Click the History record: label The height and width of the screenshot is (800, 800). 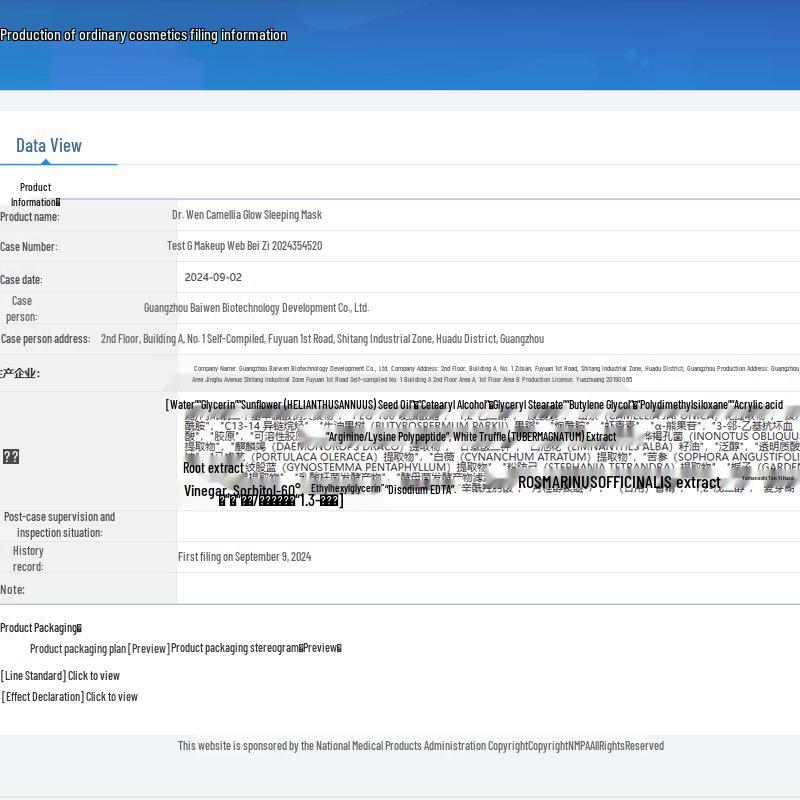28,559
